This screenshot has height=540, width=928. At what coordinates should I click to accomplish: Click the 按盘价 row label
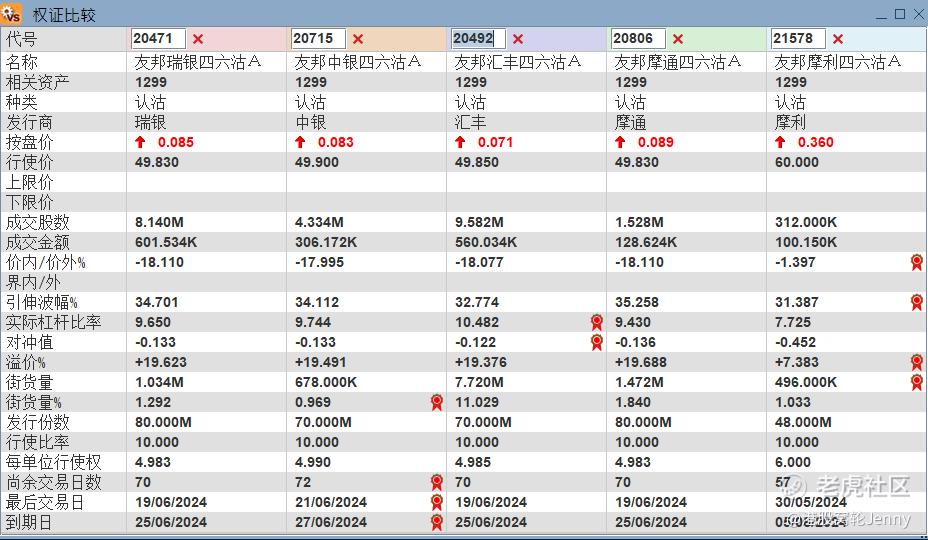point(30,142)
